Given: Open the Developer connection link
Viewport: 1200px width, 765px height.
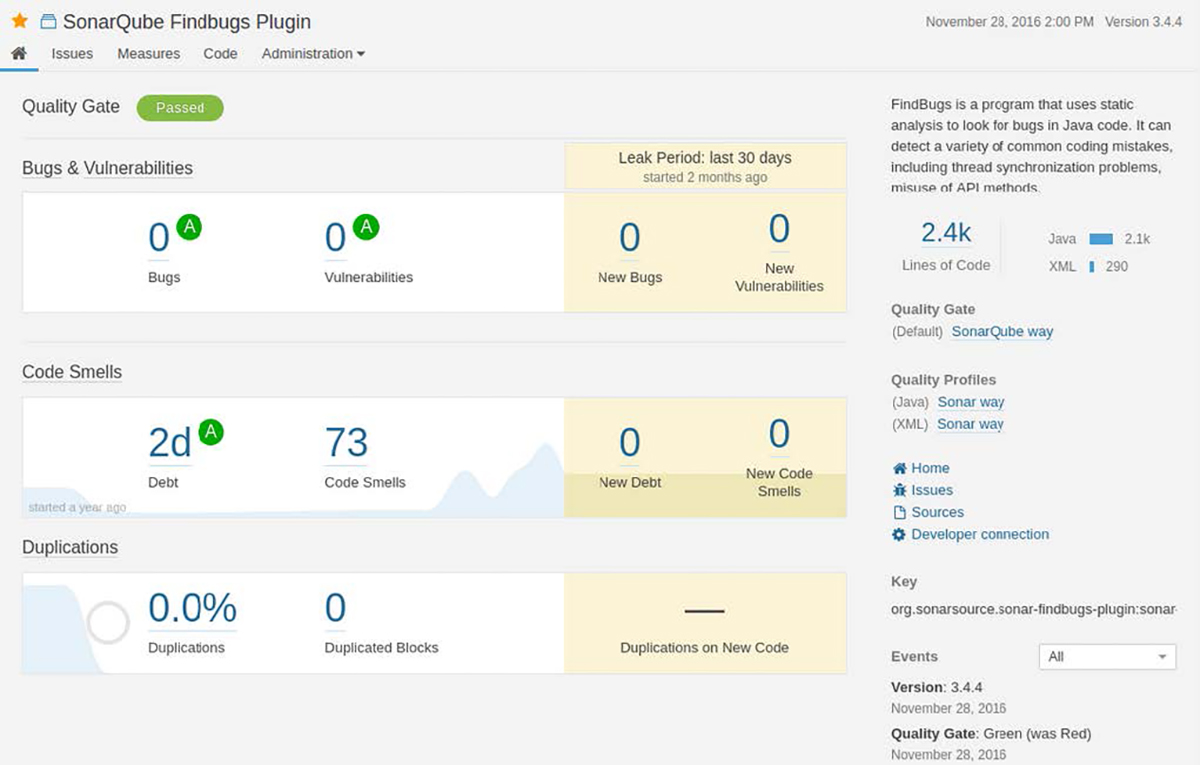Looking at the screenshot, I should (980, 534).
